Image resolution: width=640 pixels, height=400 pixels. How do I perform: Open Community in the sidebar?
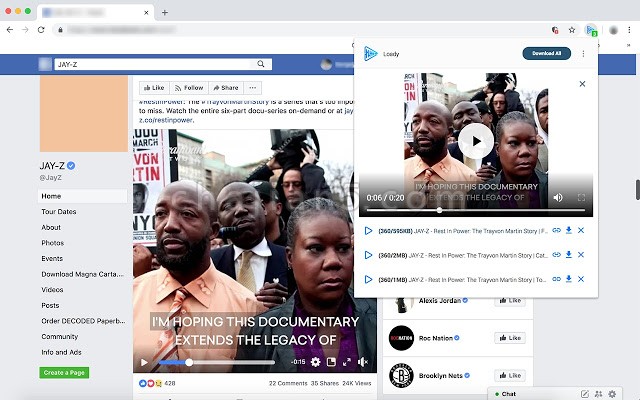point(60,337)
